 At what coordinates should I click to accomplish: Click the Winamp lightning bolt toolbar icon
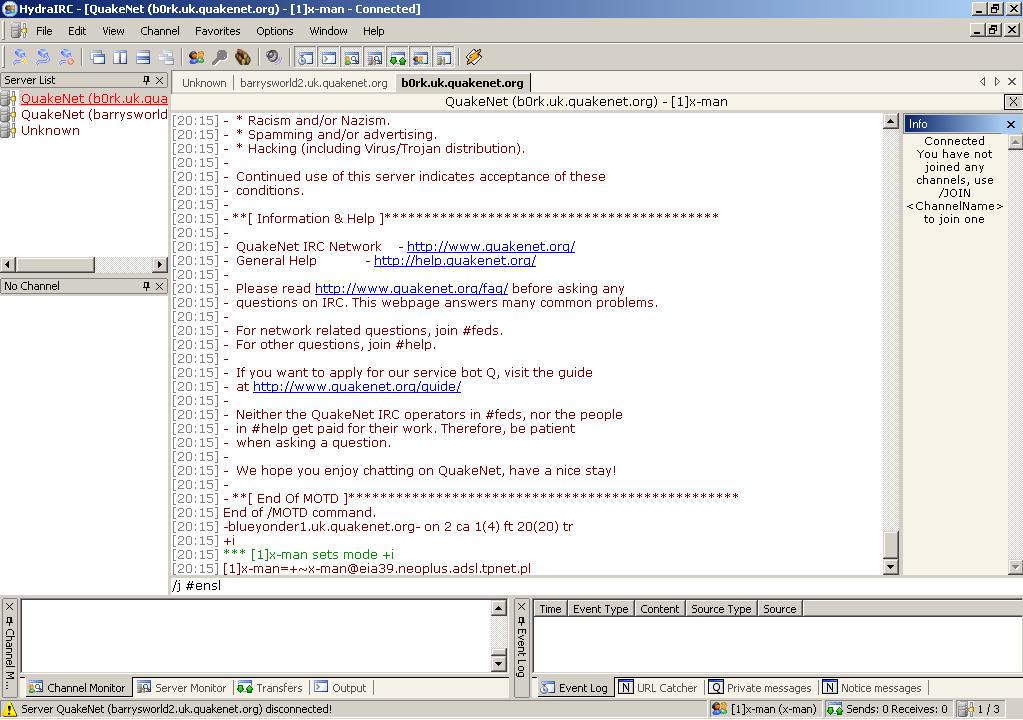(474, 57)
